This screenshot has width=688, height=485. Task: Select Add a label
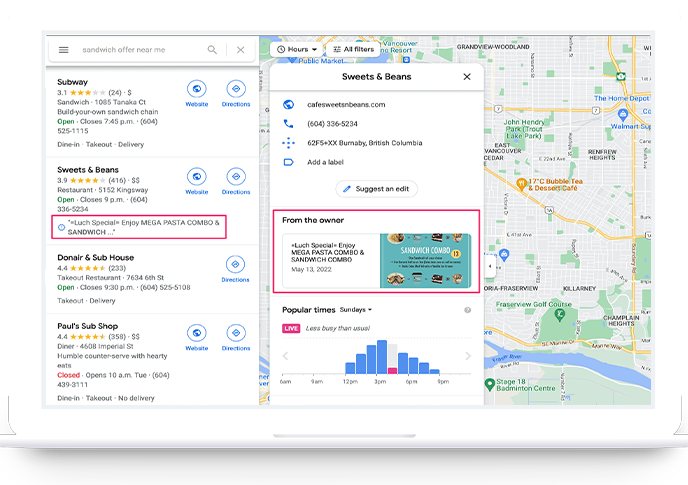point(325,162)
